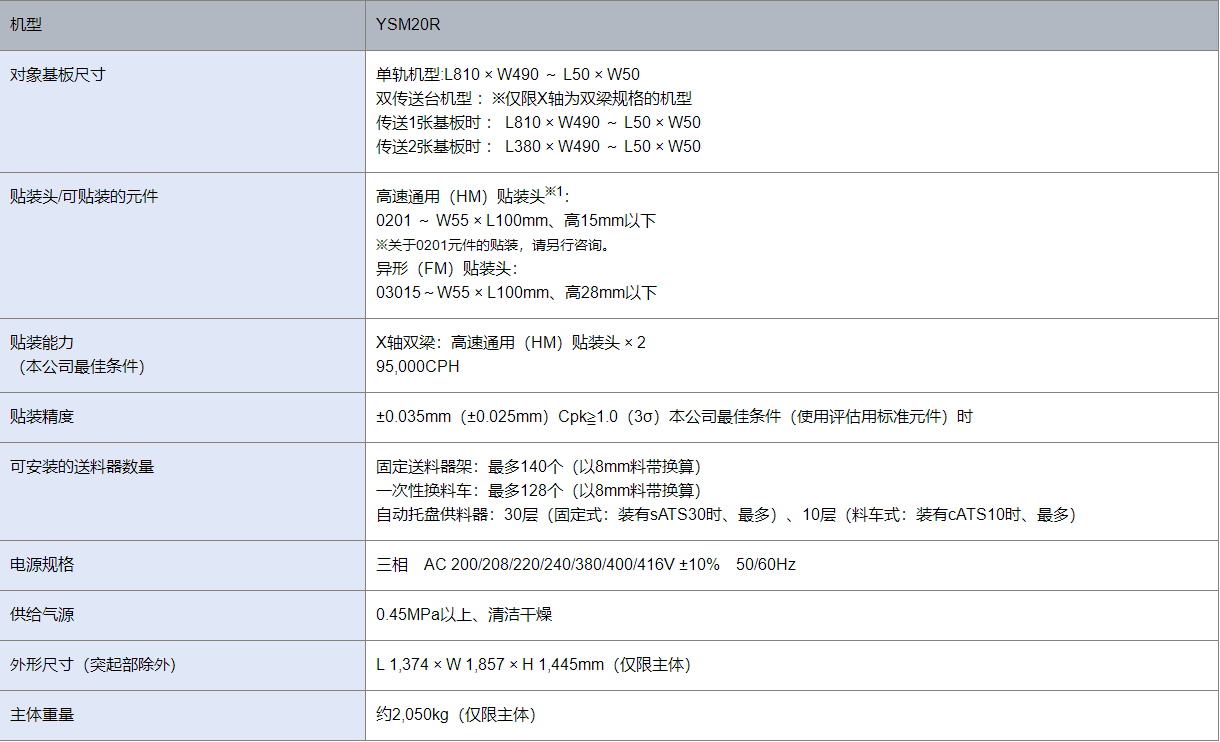The height and width of the screenshot is (742, 1220).
Task: Select the YSM20R model name text
Action: (408, 25)
